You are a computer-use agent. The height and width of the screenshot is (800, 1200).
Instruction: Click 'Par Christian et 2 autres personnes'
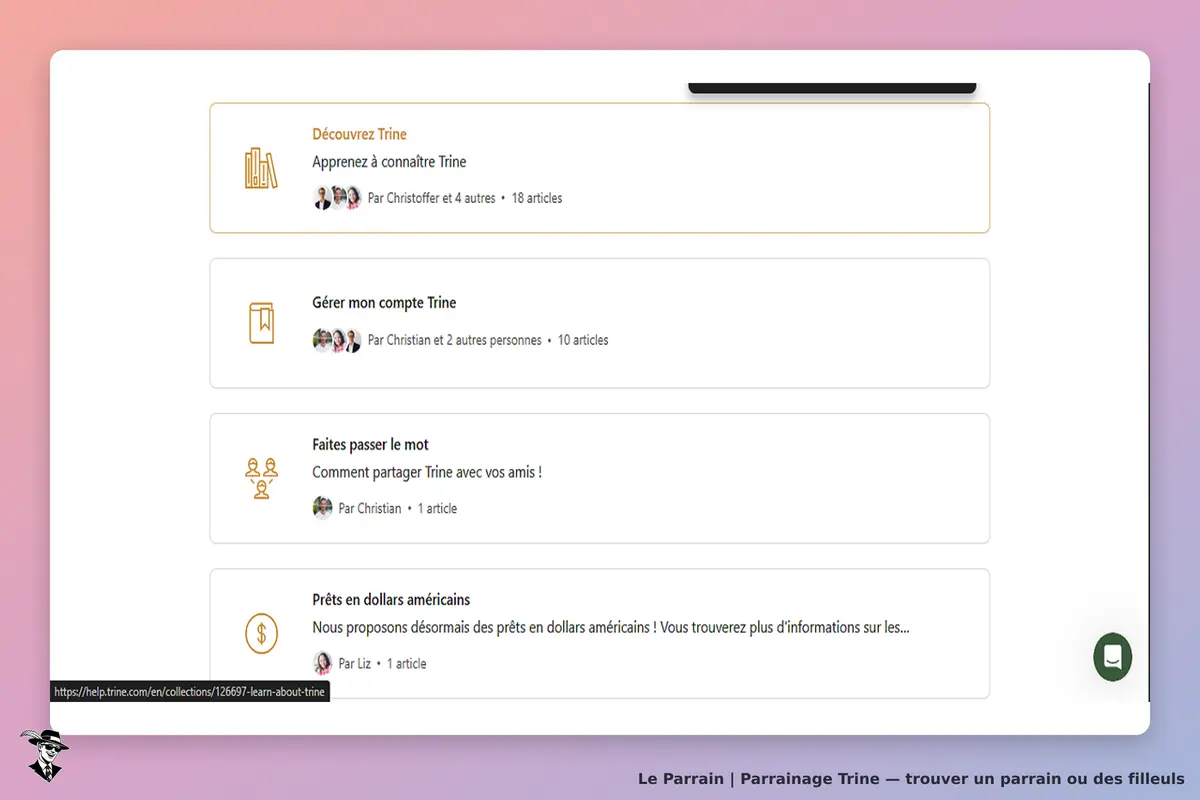click(x=454, y=340)
